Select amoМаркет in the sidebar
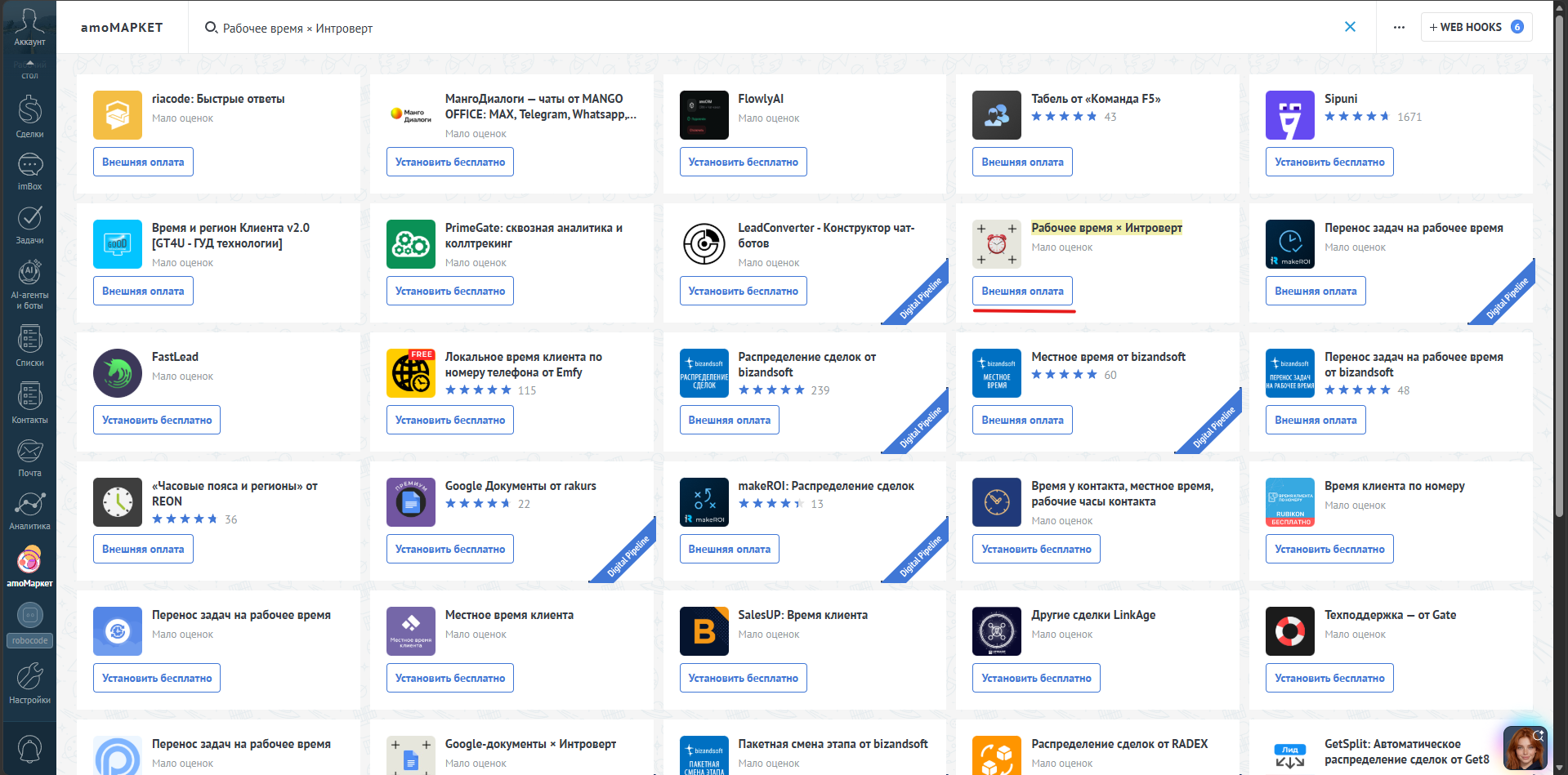Viewport: 1568px width, 775px height. pyautogui.click(x=29, y=566)
